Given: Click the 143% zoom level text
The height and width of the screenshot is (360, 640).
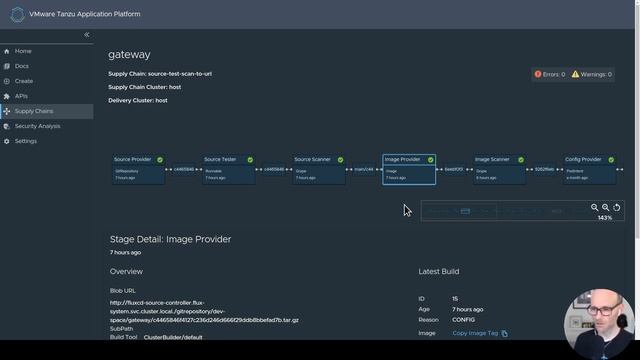Looking at the screenshot, I should pyautogui.click(x=604, y=218).
